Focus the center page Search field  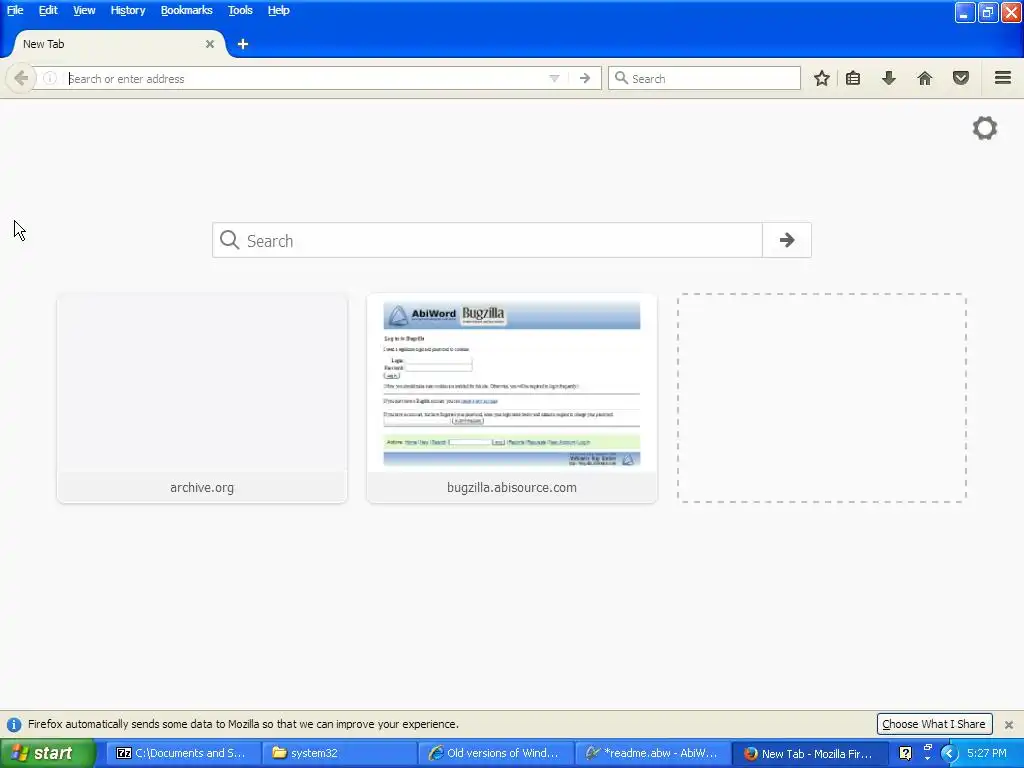pyautogui.click(x=487, y=240)
